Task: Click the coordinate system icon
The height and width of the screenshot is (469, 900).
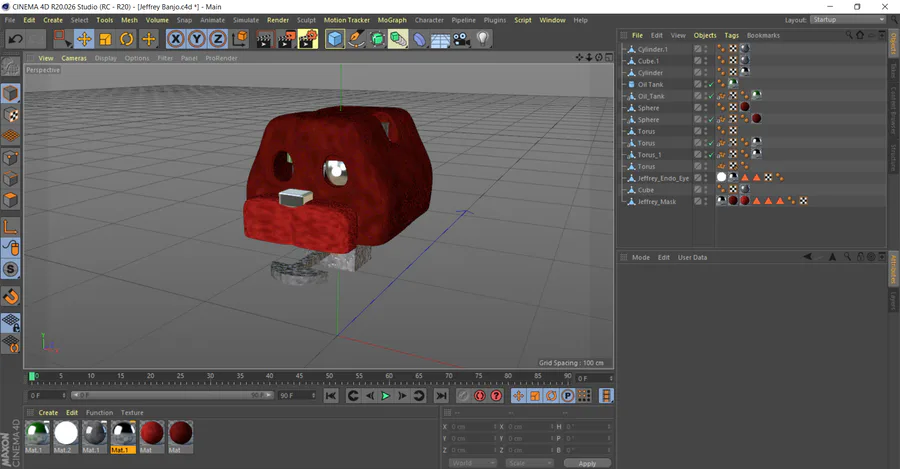Action: 240,39
